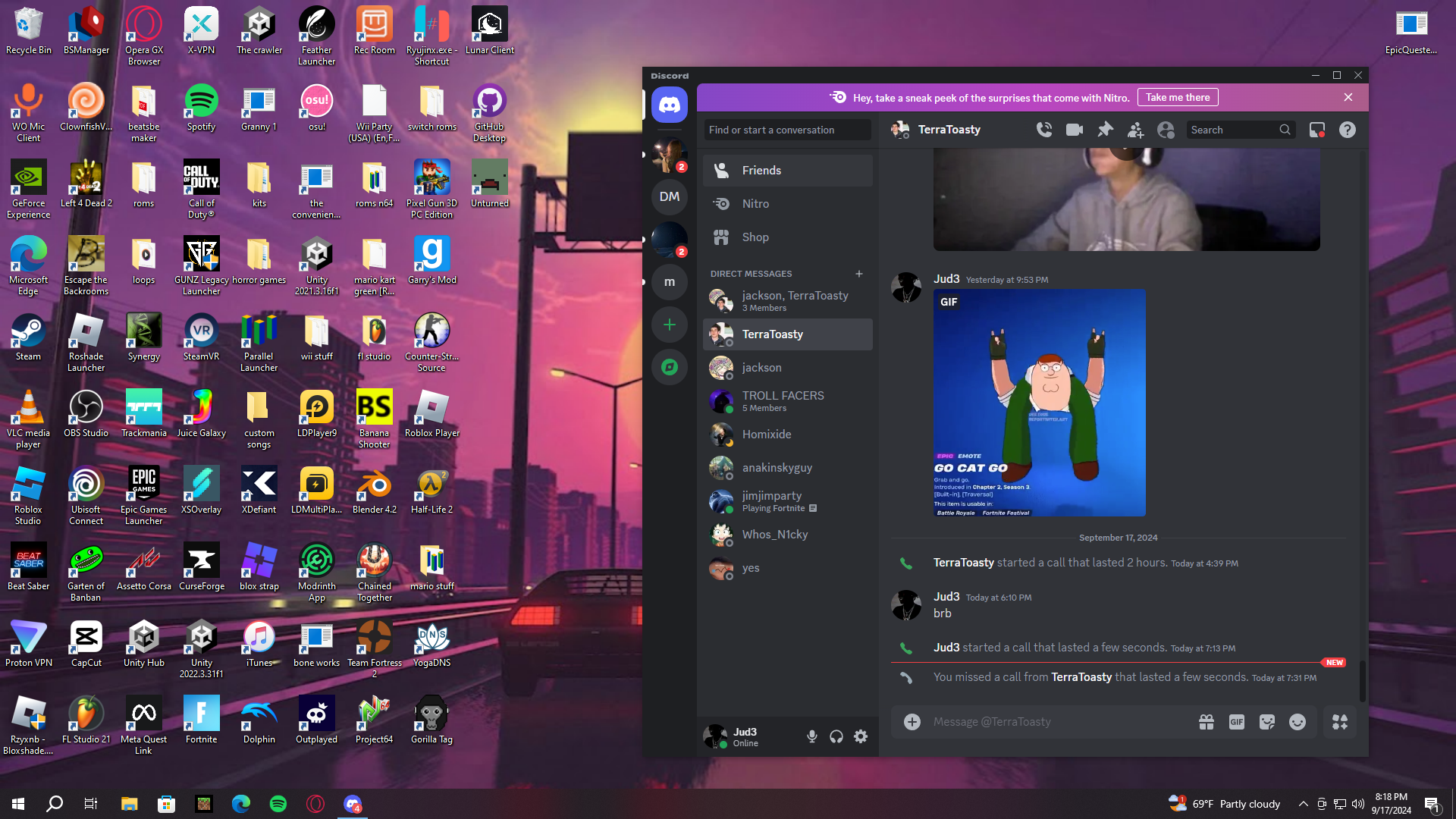Image resolution: width=1456 pixels, height=819 pixels.
Task: Start a video call from the header
Action: click(x=1075, y=130)
